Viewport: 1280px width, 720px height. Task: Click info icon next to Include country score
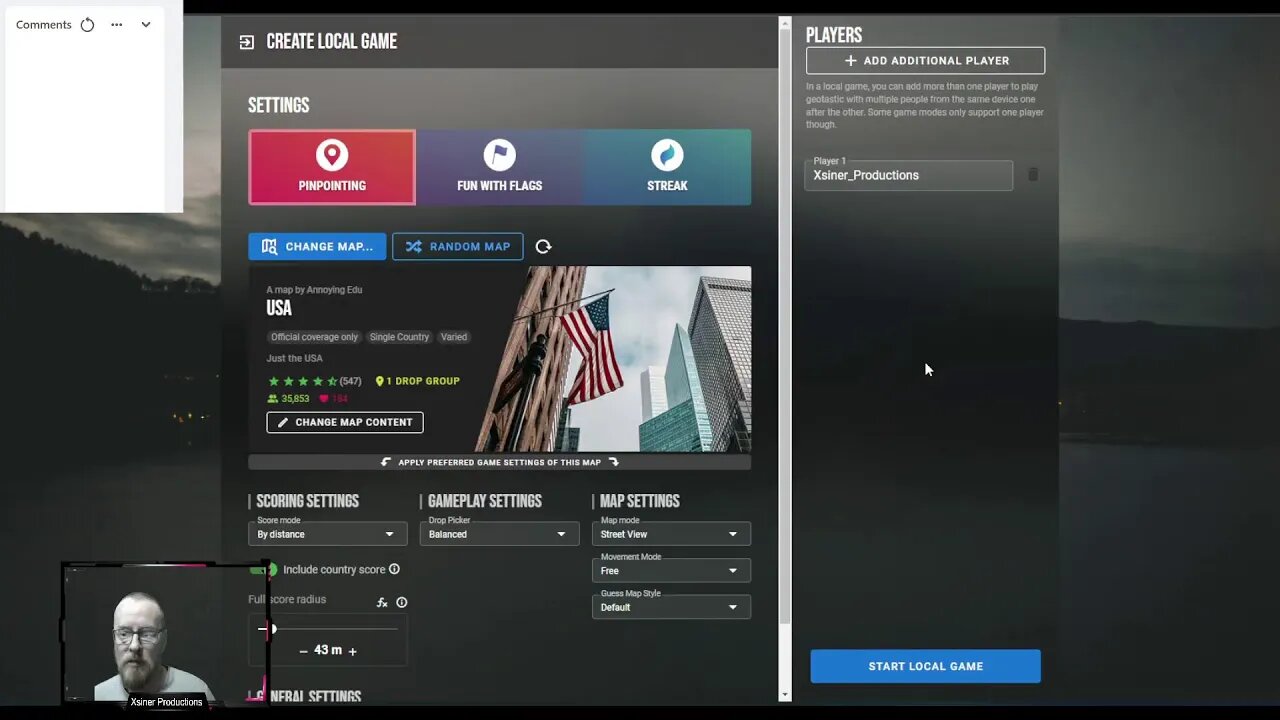(394, 569)
